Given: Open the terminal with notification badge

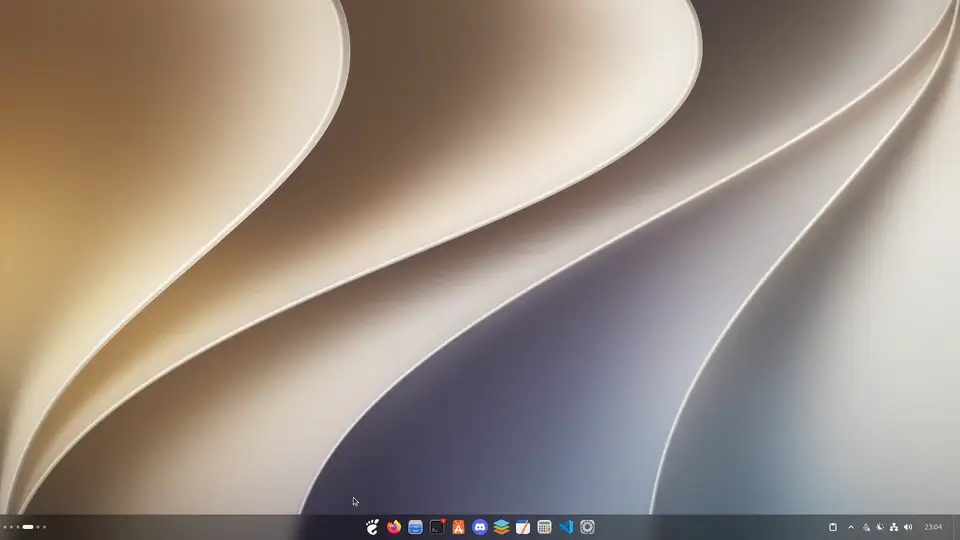Looking at the screenshot, I should tap(437, 527).
